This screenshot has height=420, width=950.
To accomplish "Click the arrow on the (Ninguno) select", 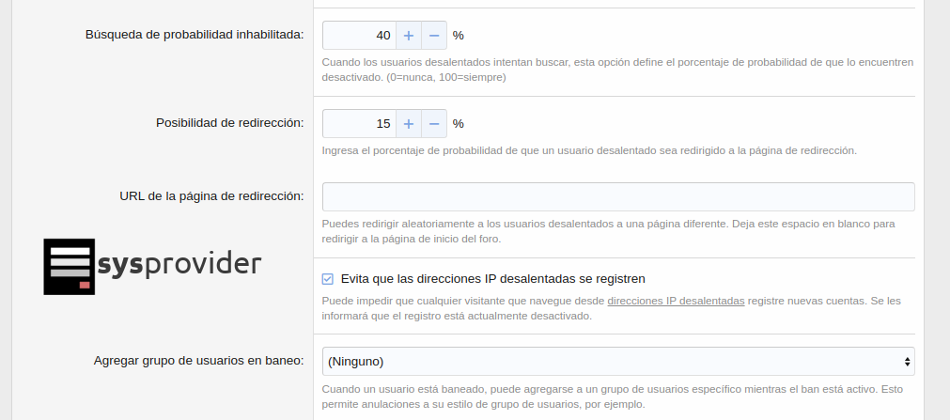I will [906, 361].
